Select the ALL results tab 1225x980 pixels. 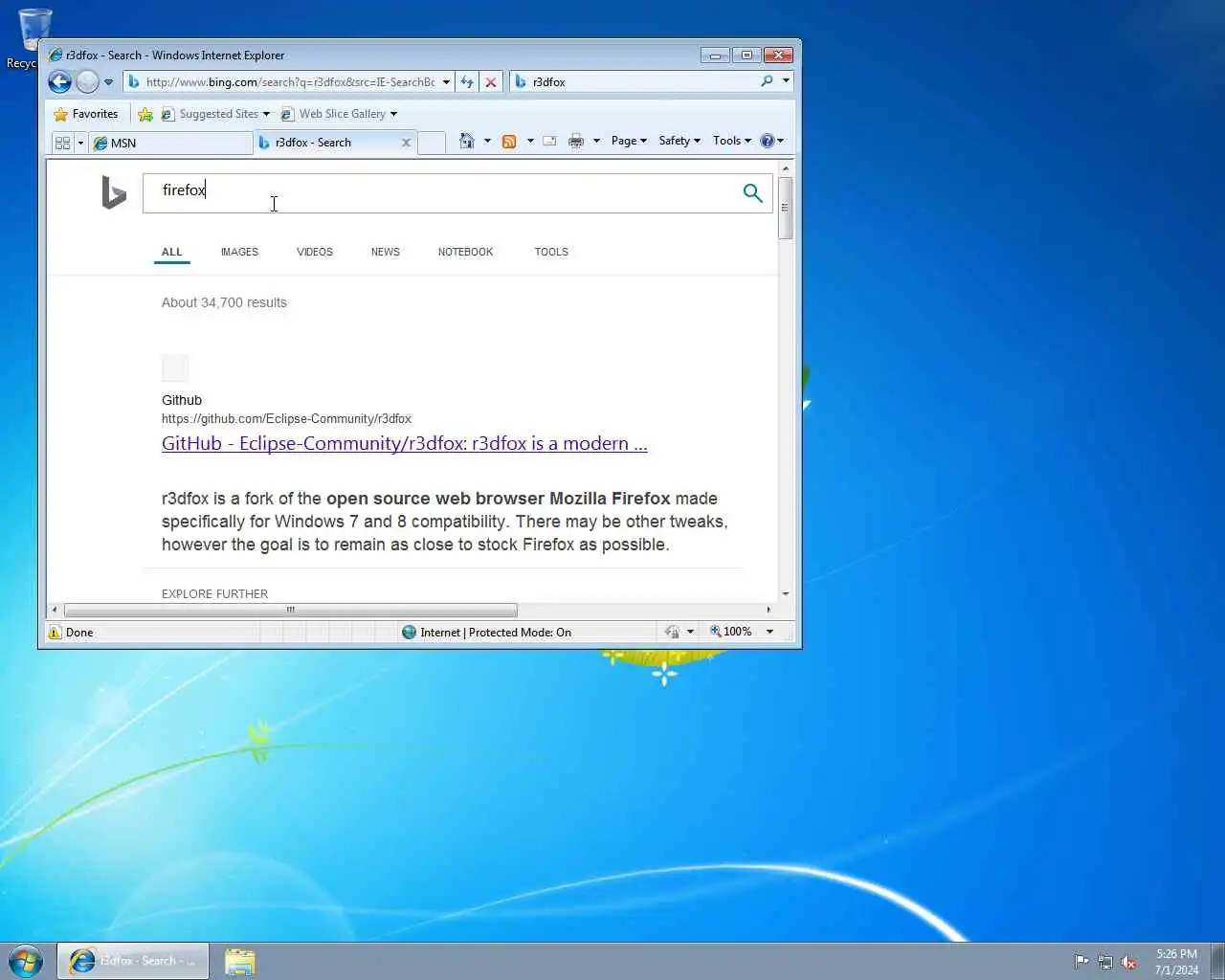pyautogui.click(x=171, y=252)
